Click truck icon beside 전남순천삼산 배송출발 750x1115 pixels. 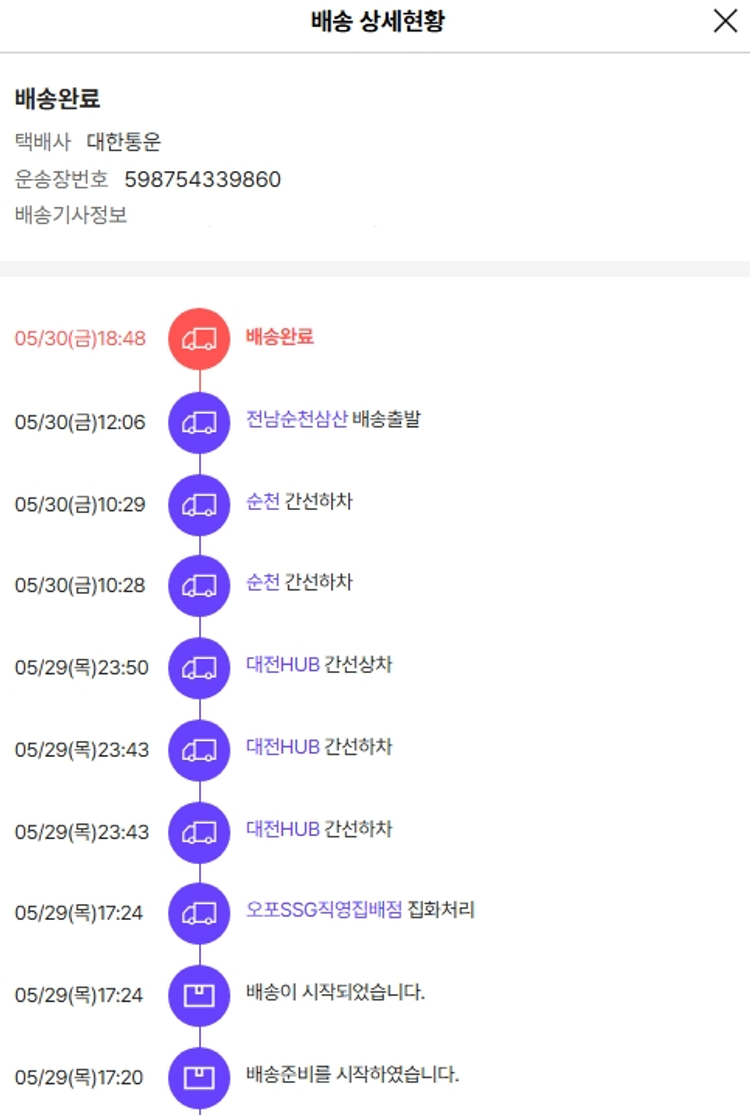199,422
